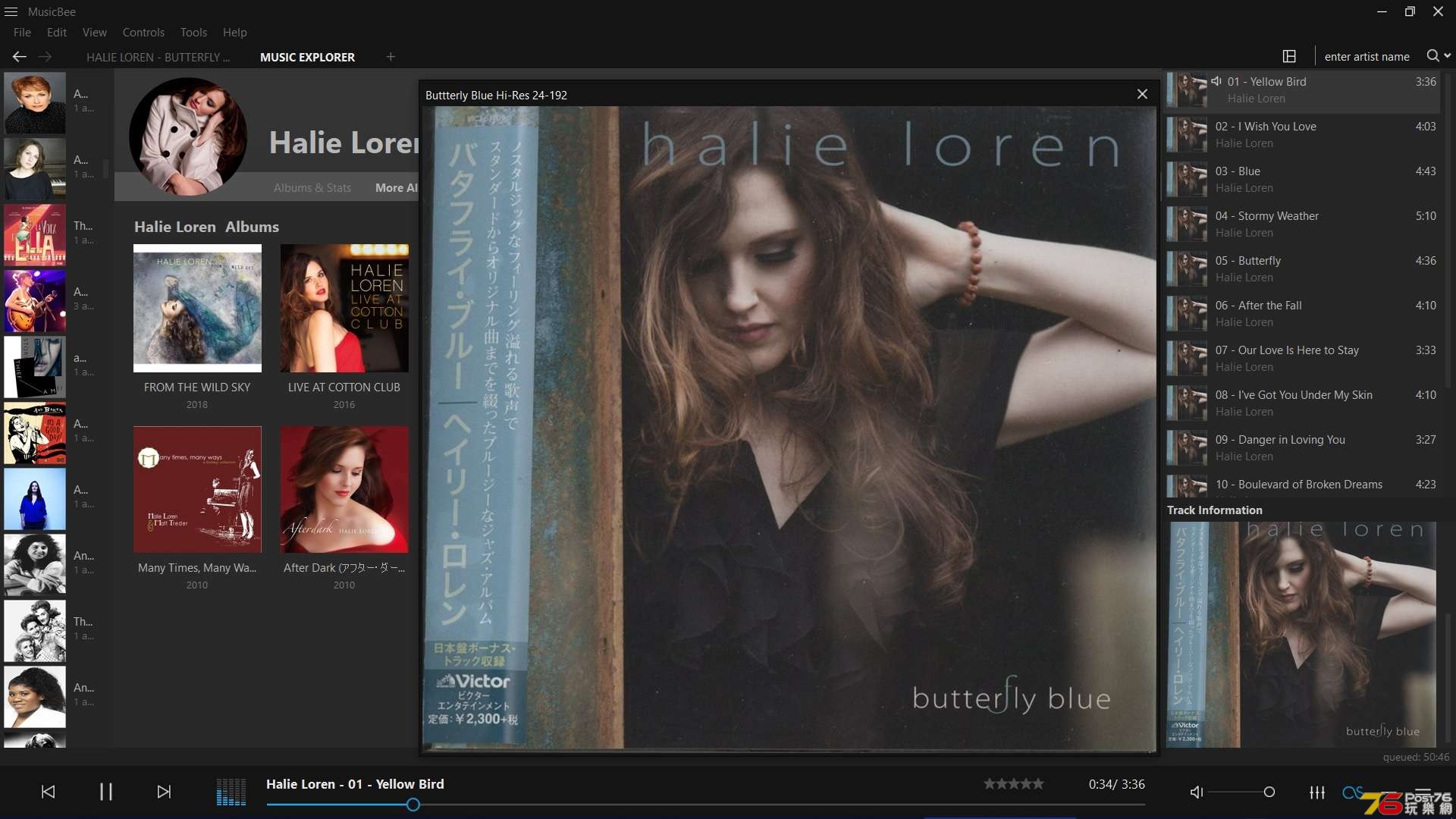
Task: Open Many Times, Many Ways album cover
Action: pyautogui.click(x=197, y=489)
